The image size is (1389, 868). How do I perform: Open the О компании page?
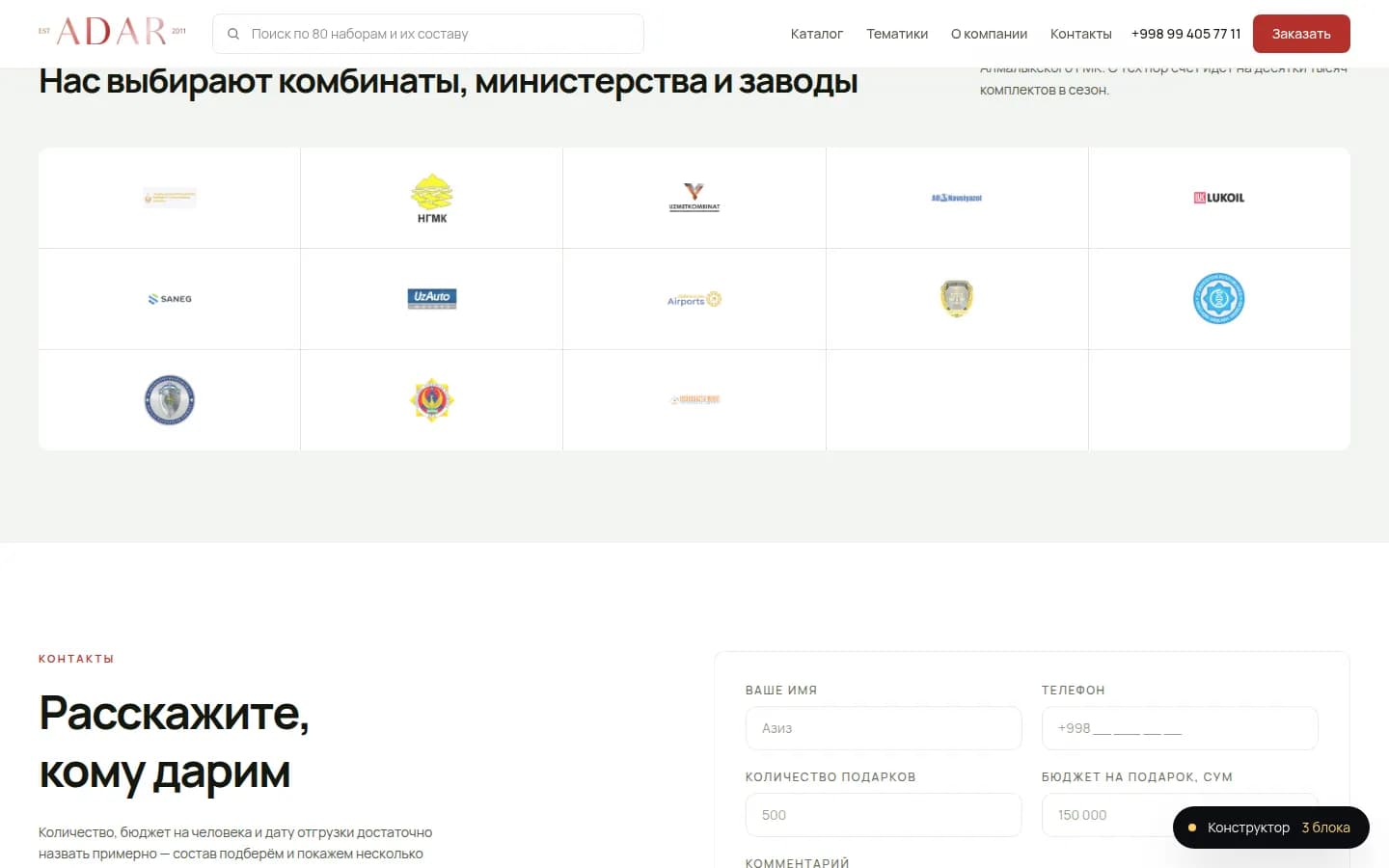pyautogui.click(x=989, y=34)
